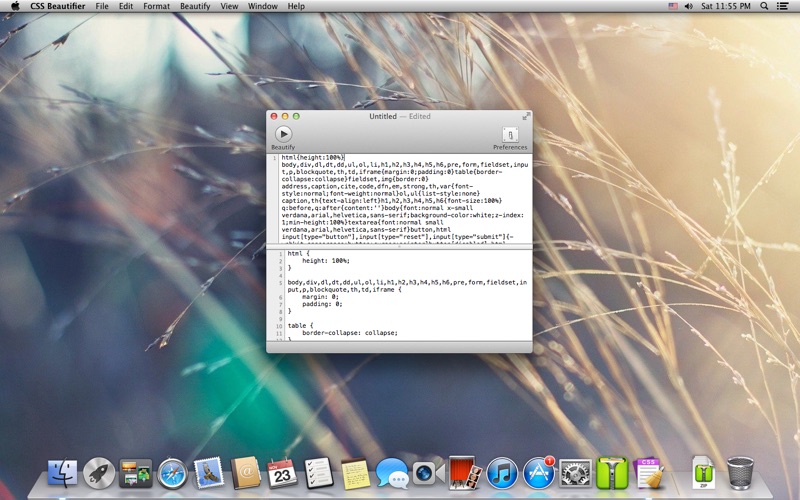Open the Beautify menu
Image resolution: width=800 pixels, height=500 pixels.
195,6
